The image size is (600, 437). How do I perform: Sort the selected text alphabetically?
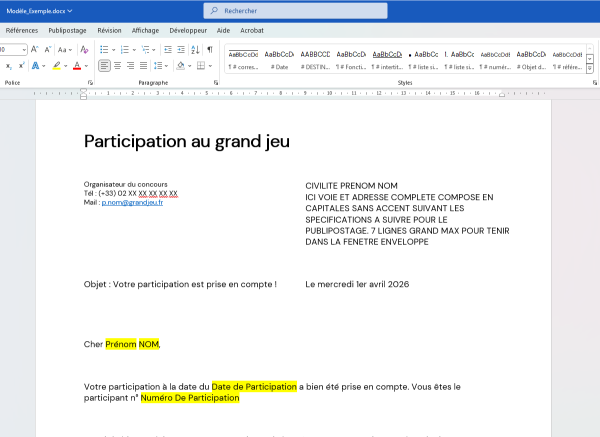pos(194,49)
